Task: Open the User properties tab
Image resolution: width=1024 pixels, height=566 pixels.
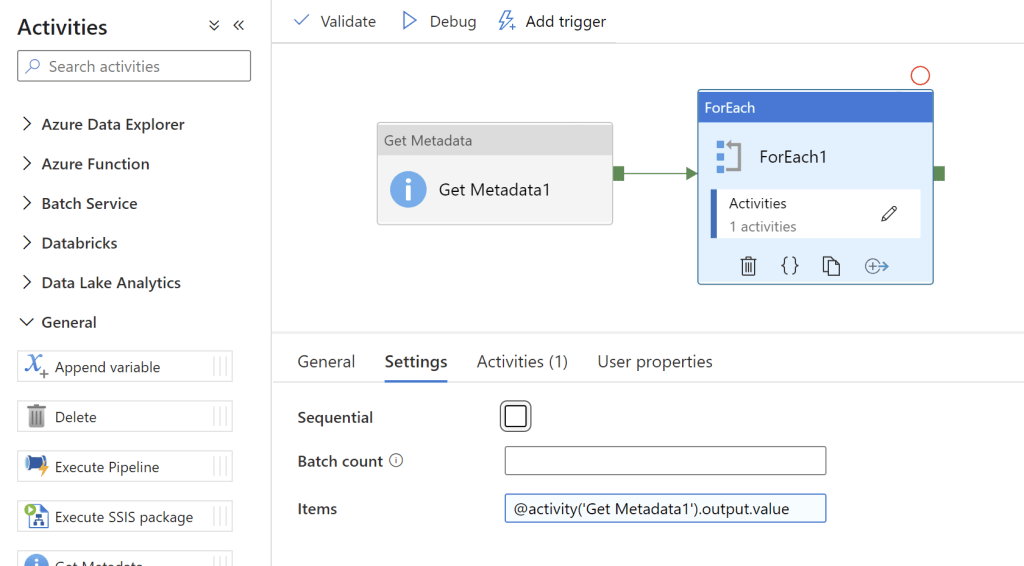Action: 655,362
